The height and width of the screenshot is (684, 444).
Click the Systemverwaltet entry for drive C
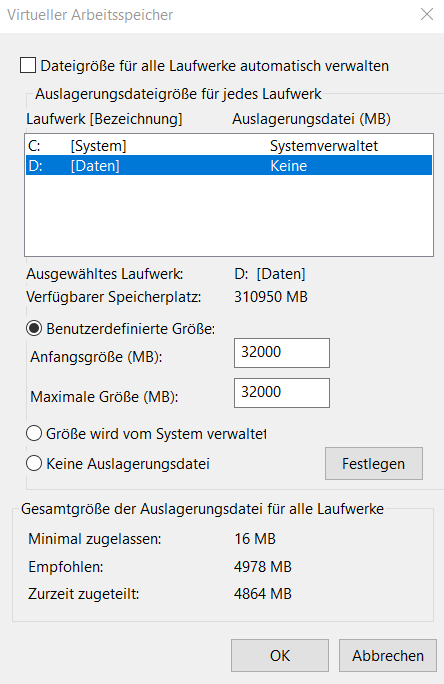pyautogui.click(x=324, y=146)
